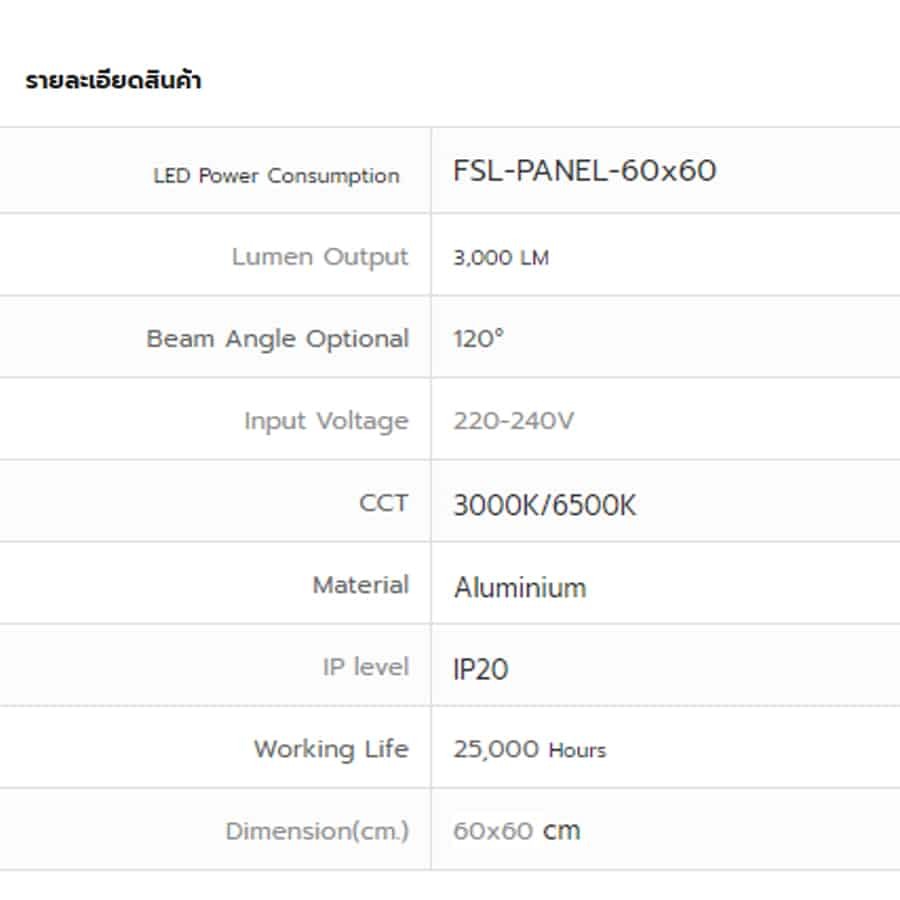The width and height of the screenshot is (900, 900).
Task: Click the FSL-PANEL-60x60 value
Action: (x=584, y=170)
